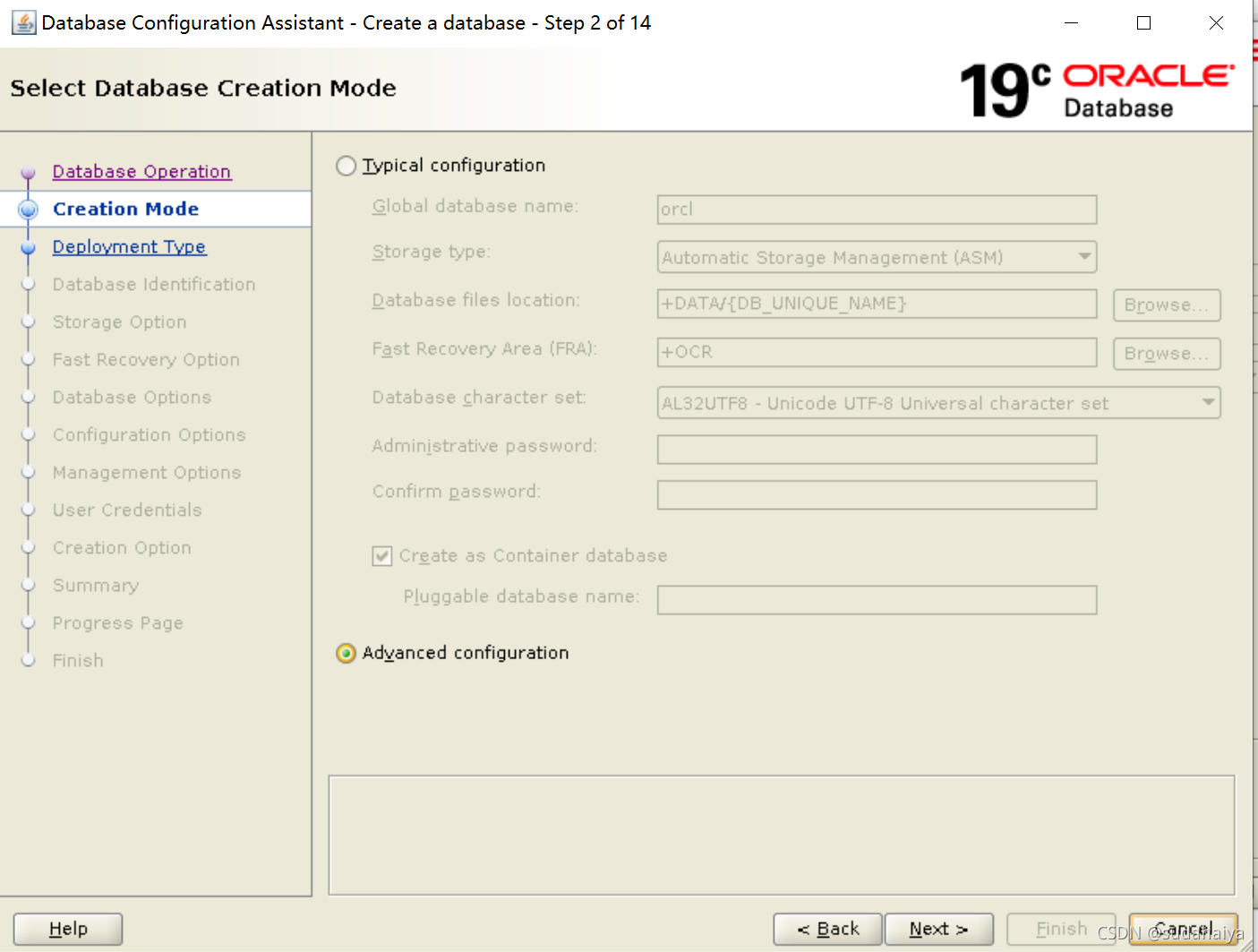The width and height of the screenshot is (1258, 952).
Task: Click the Database Operation step bullet icon
Action: 28,172
